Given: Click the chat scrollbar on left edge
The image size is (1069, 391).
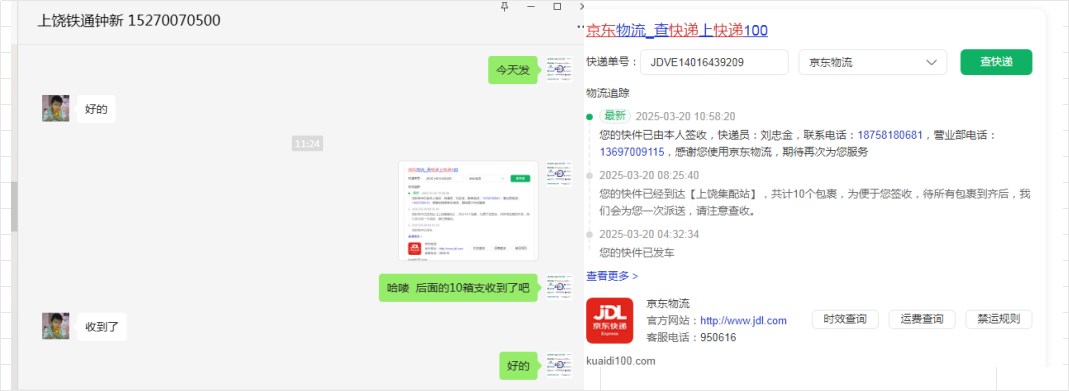Looking at the screenshot, I should click(14, 206).
